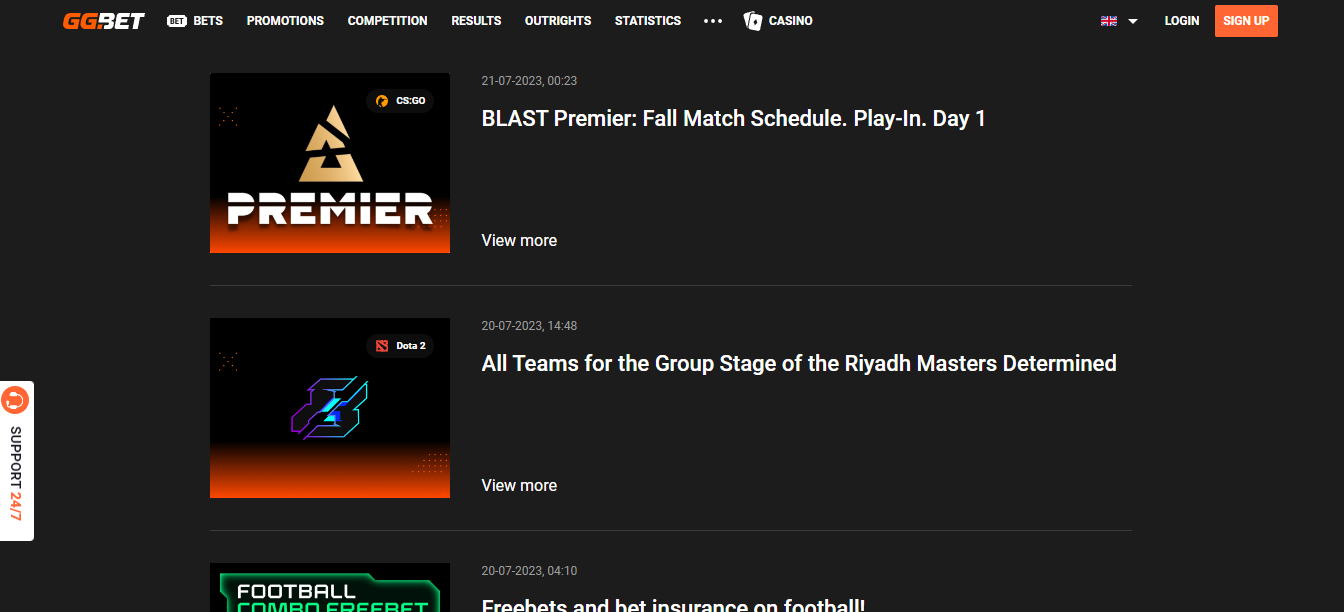
Task: Click the CS:GO category badge
Action: click(x=400, y=101)
